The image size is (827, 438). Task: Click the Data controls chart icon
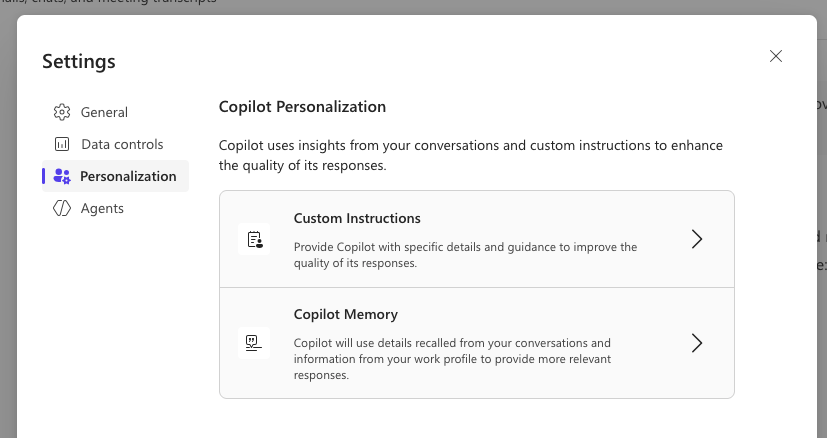click(62, 144)
